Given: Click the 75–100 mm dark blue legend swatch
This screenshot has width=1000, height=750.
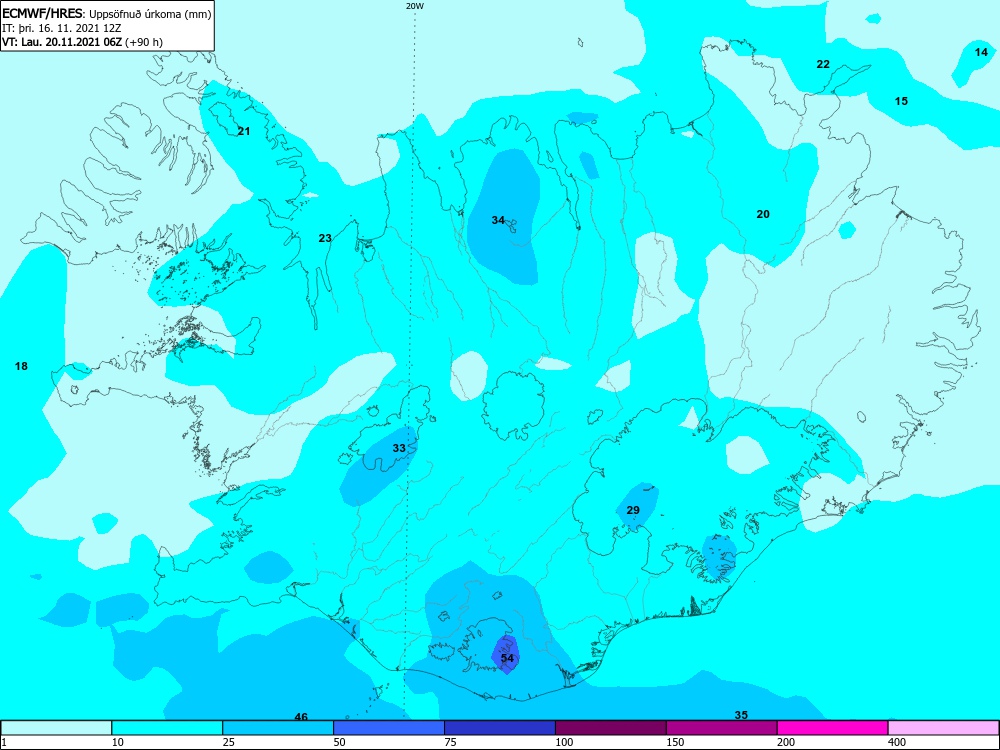Looking at the screenshot, I should pyautogui.click(x=500, y=728).
